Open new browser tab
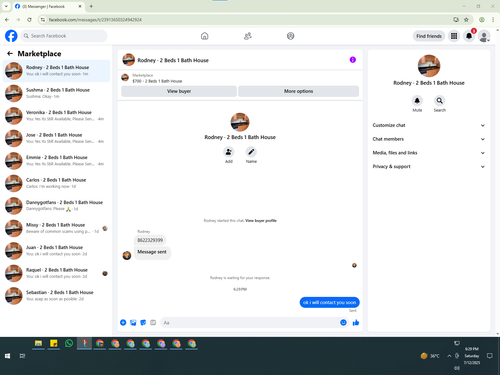The height and width of the screenshot is (375, 500). pyautogui.click(x=91, y=6)
